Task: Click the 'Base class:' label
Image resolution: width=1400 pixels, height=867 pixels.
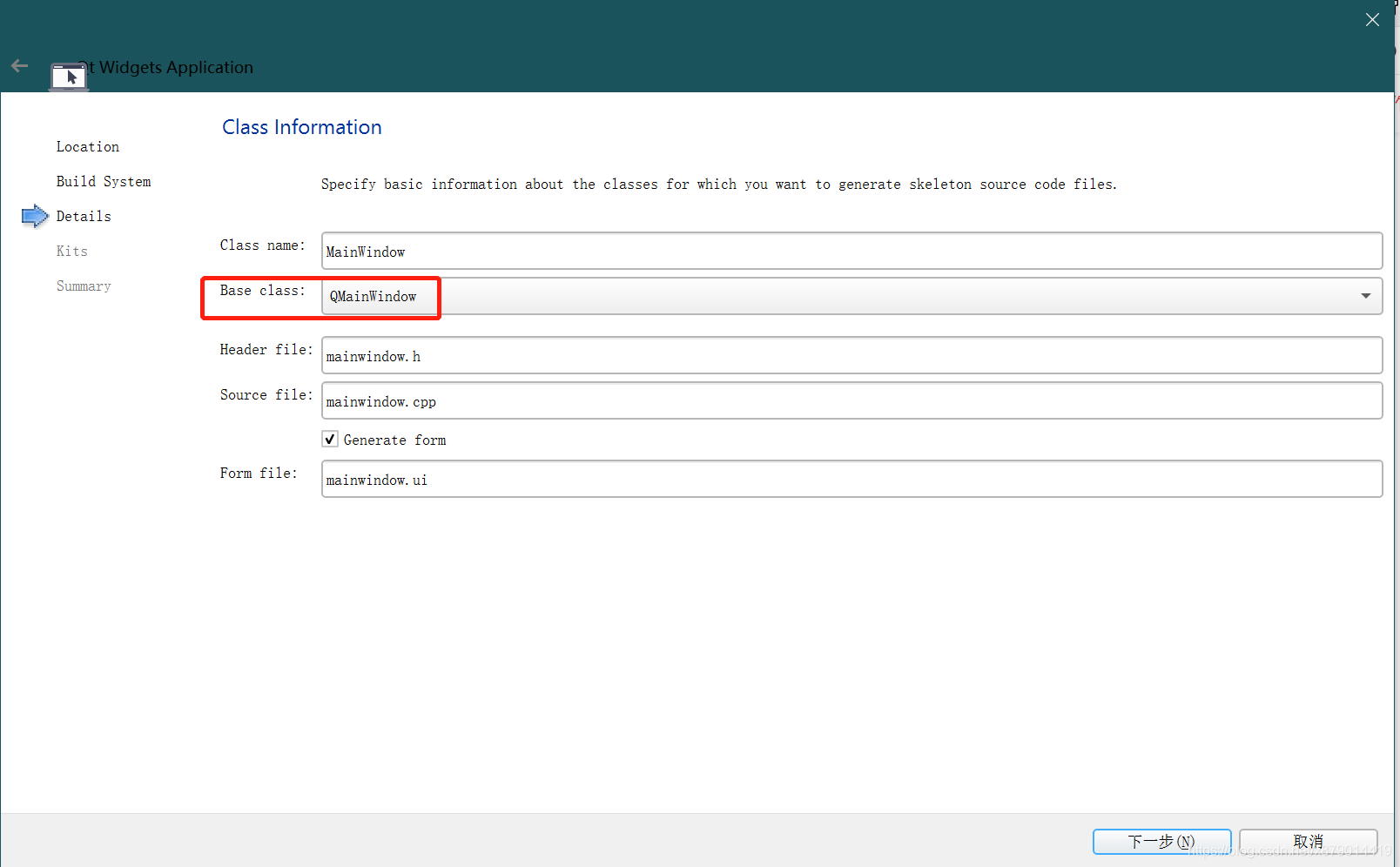Action: click(x=262, y=291)
